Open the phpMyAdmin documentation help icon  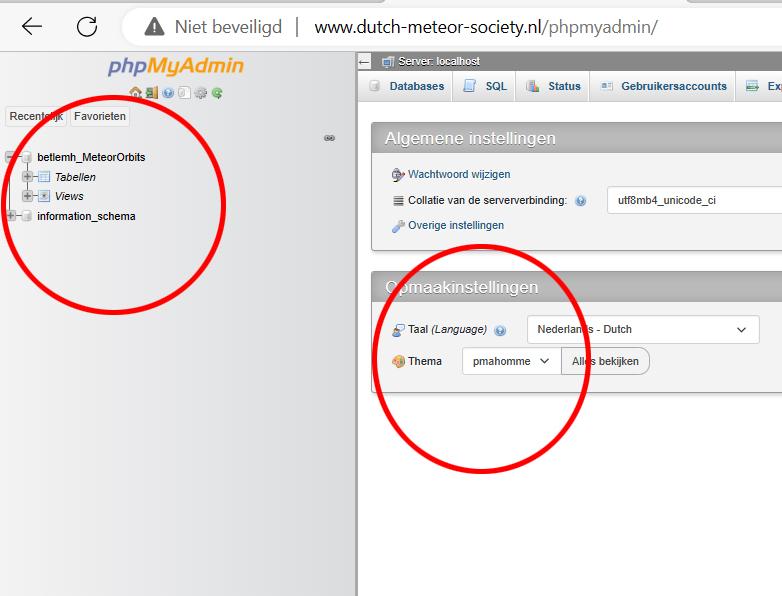click(x=168, y=92)
